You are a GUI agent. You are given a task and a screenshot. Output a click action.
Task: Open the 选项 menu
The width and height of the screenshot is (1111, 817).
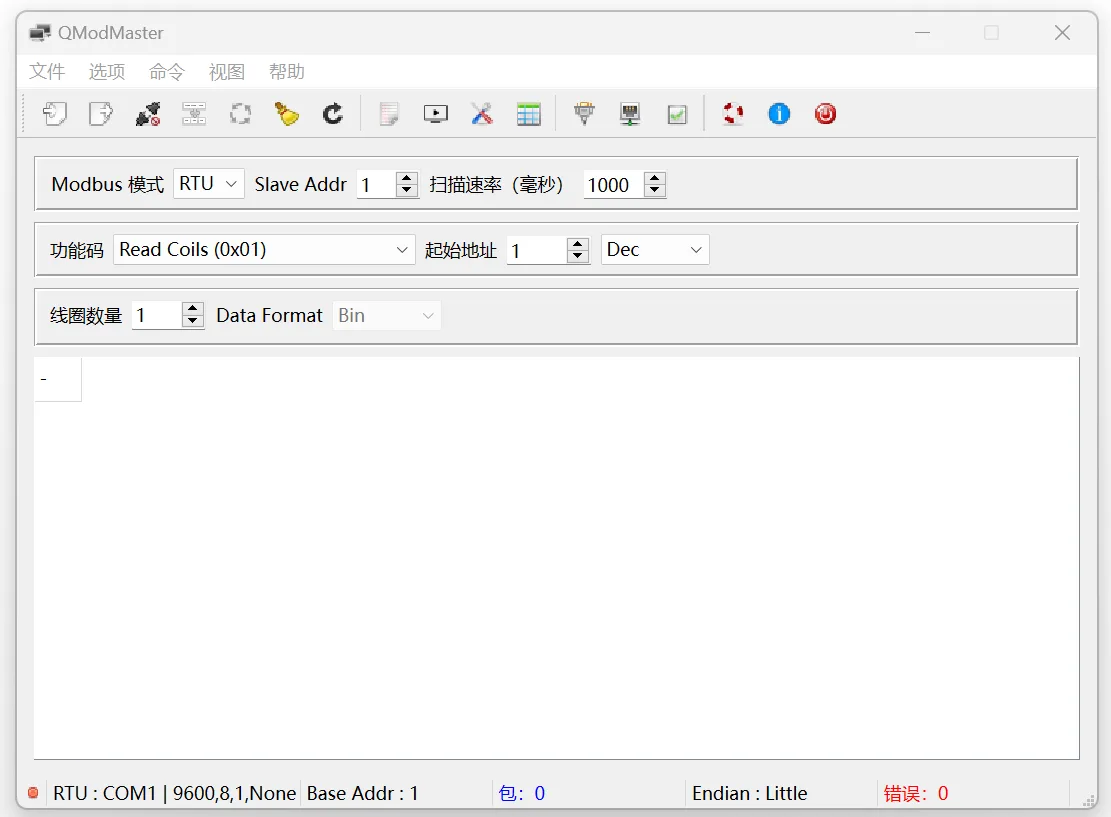(107, 72)
